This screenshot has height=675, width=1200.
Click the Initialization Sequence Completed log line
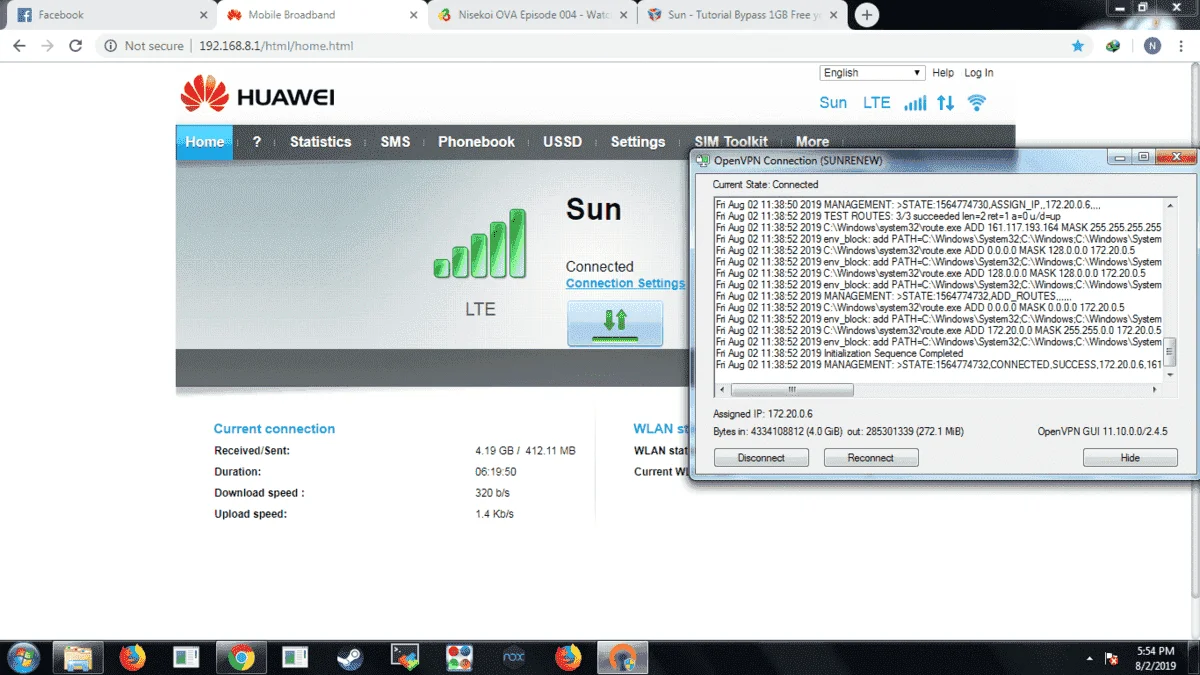[840, 353]
